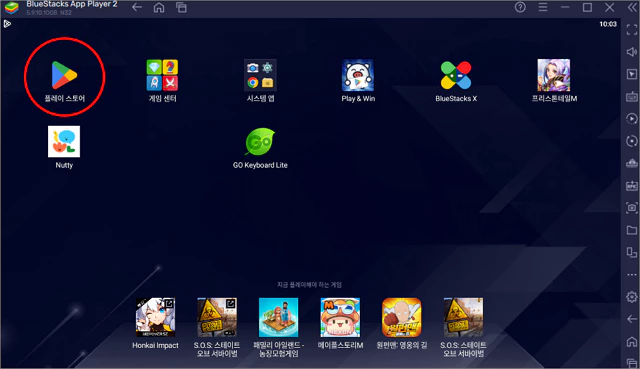Launch the Nutty app
This screenshot has width=640, height=369.
click(x=64, y=141)
